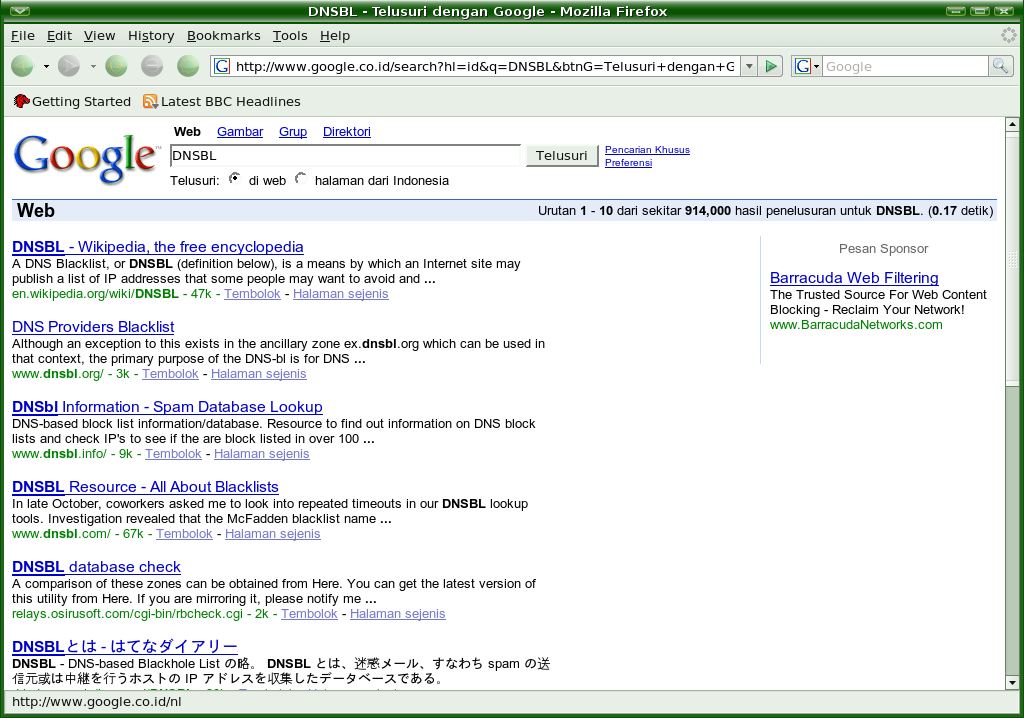
Task: Open Halaman sejenis for the www.dnsbl.com result
Action: tap(272, 534)
